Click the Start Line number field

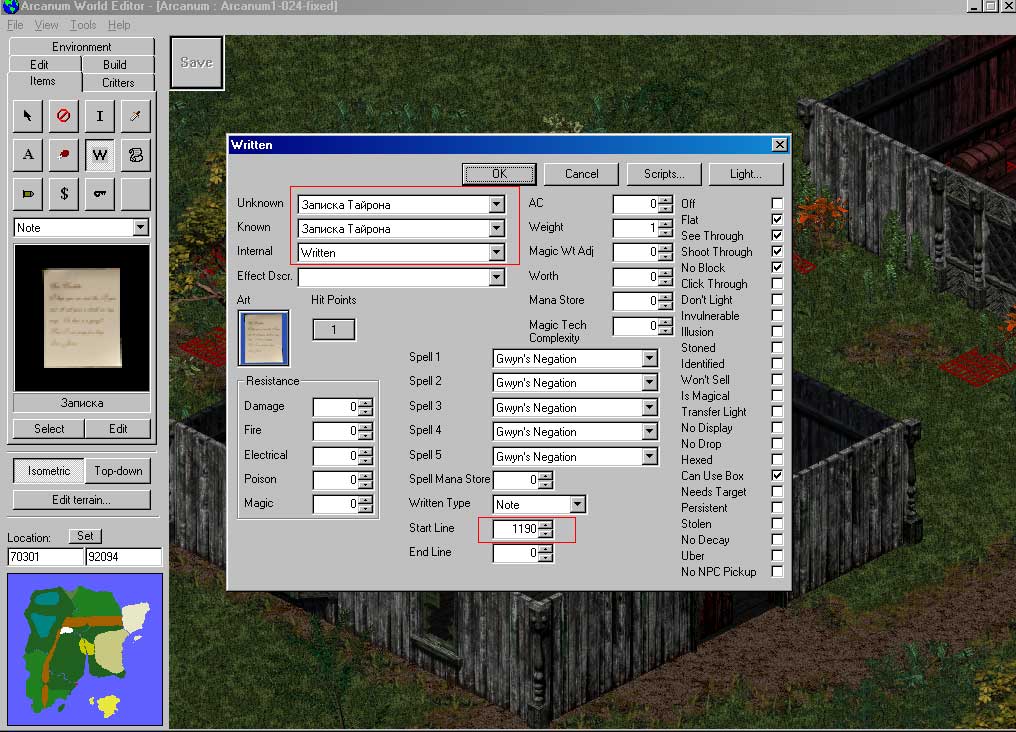click(x=515, y=529)
